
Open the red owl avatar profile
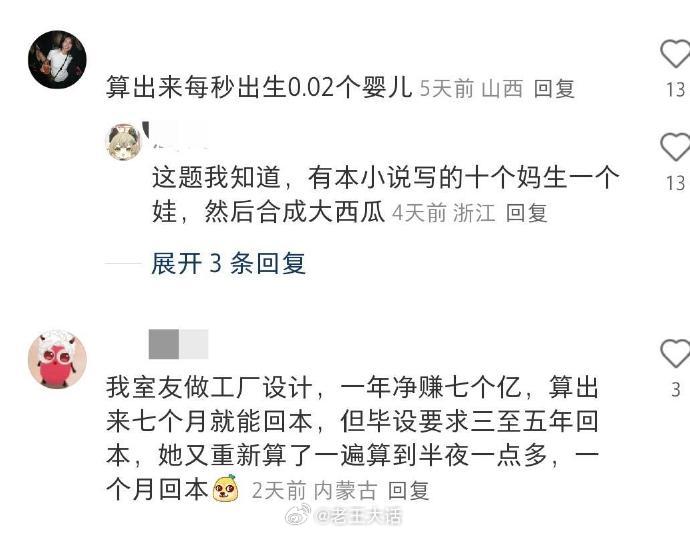[57, 359]
